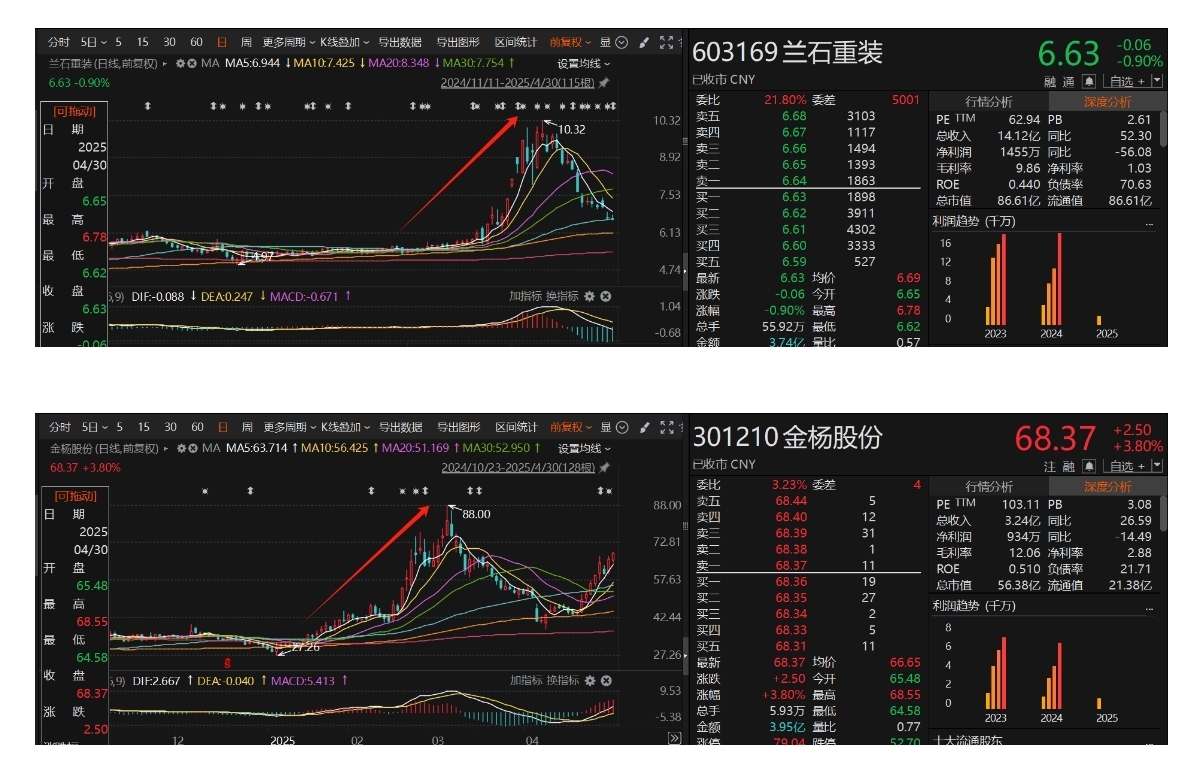Click 导出图形 in 兰石重装 chart toolbar
This screenshot has height=763, width=1200.
click(458, 42)
